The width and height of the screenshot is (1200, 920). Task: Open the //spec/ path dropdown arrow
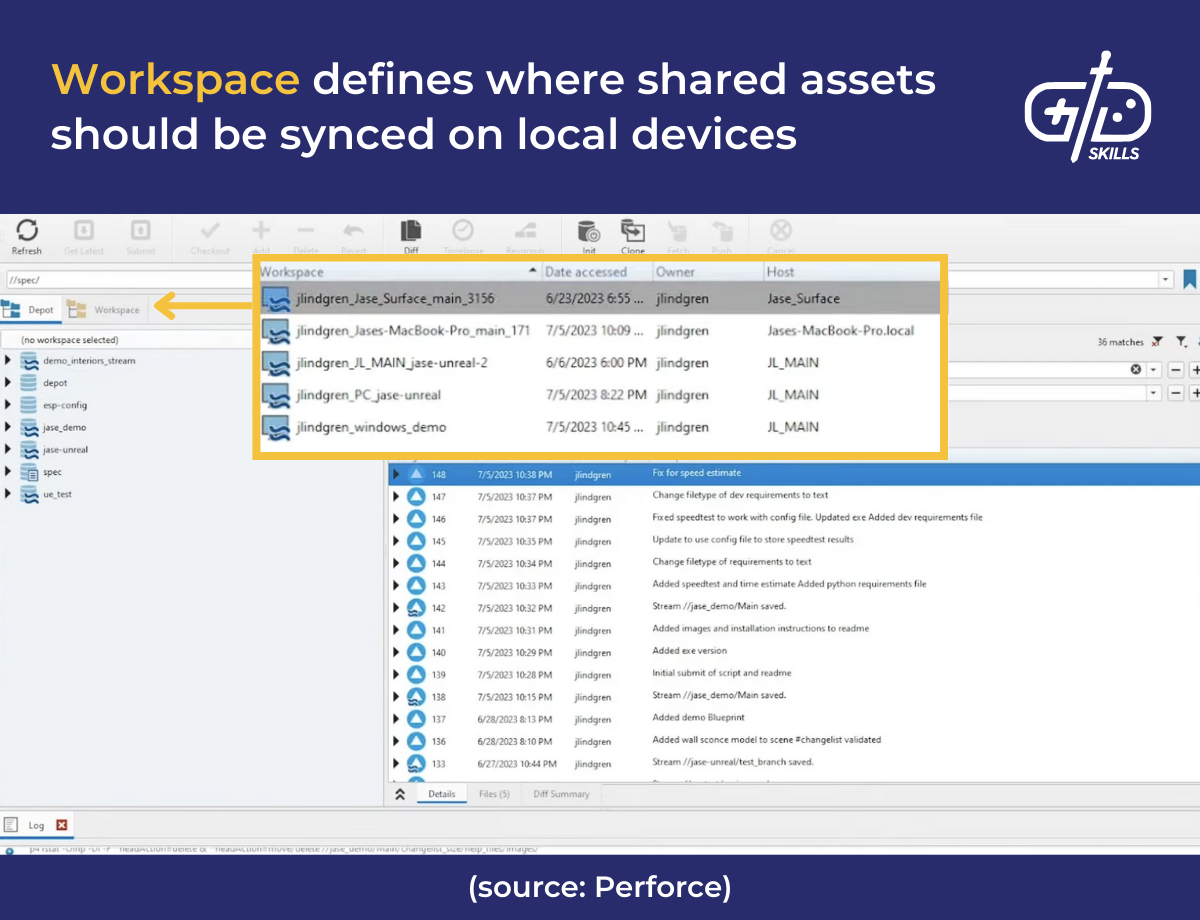1167,277
